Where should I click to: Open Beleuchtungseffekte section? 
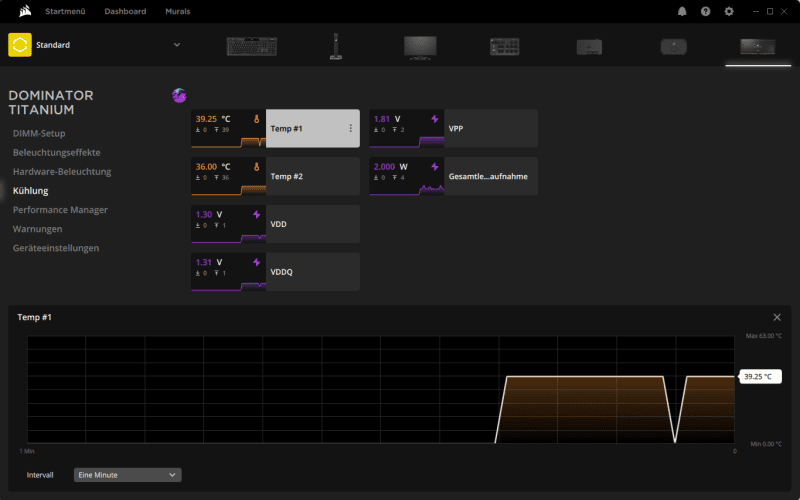coord(57,153)
